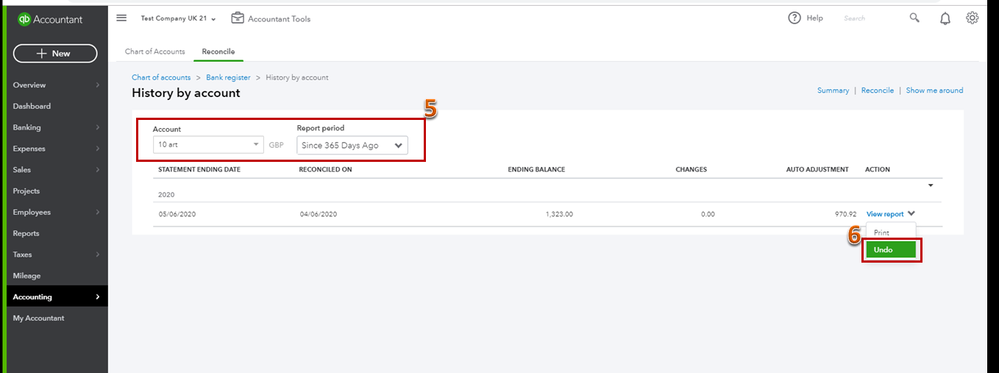Expand the Expenses sidebar chevron

point(97,149)
